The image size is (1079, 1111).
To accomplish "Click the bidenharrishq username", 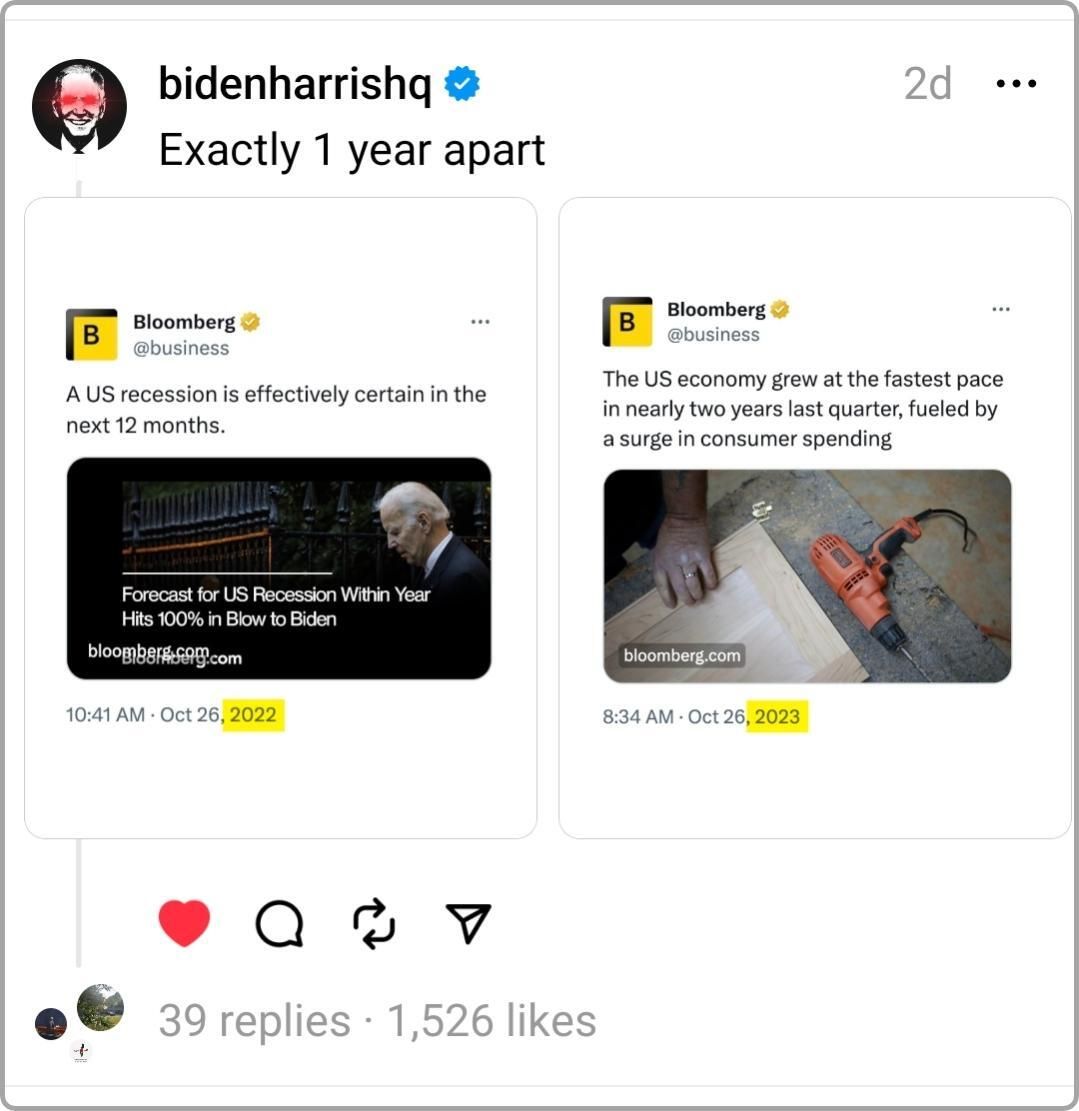I will tap(295, 84).
